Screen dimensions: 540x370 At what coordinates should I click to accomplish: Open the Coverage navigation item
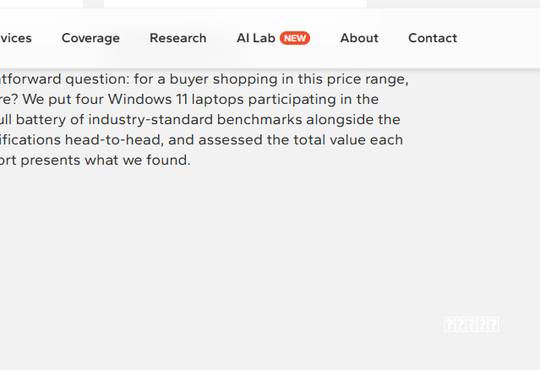tap(91, 38)
